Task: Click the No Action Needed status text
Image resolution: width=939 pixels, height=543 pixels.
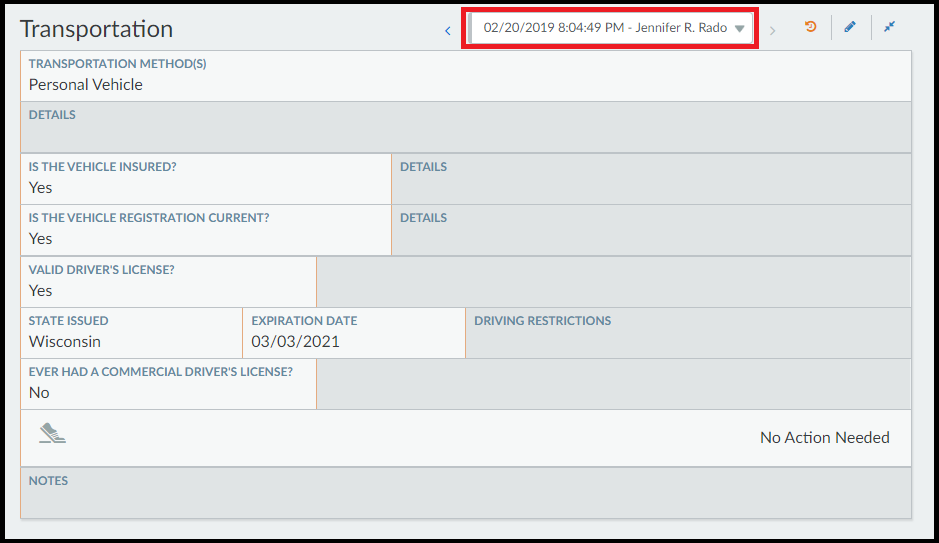Action: point(824,437)
